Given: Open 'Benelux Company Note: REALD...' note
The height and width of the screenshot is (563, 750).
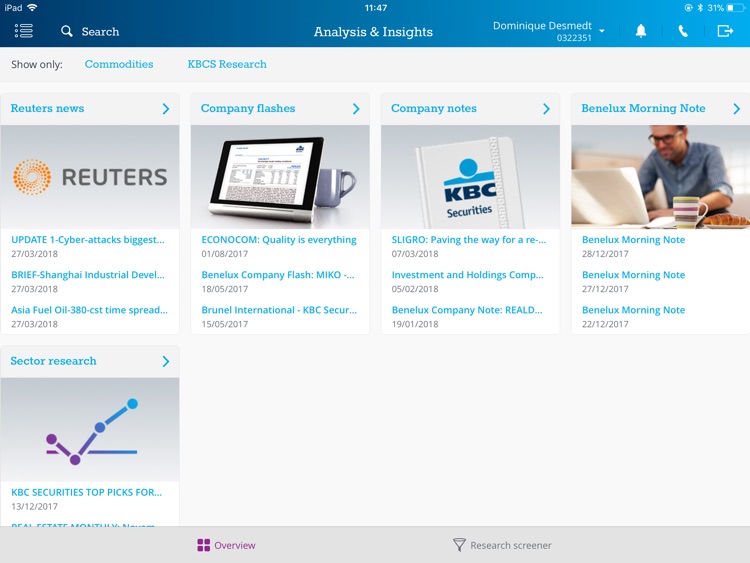Looking at the screenshot, I should [x=467, y=309].
